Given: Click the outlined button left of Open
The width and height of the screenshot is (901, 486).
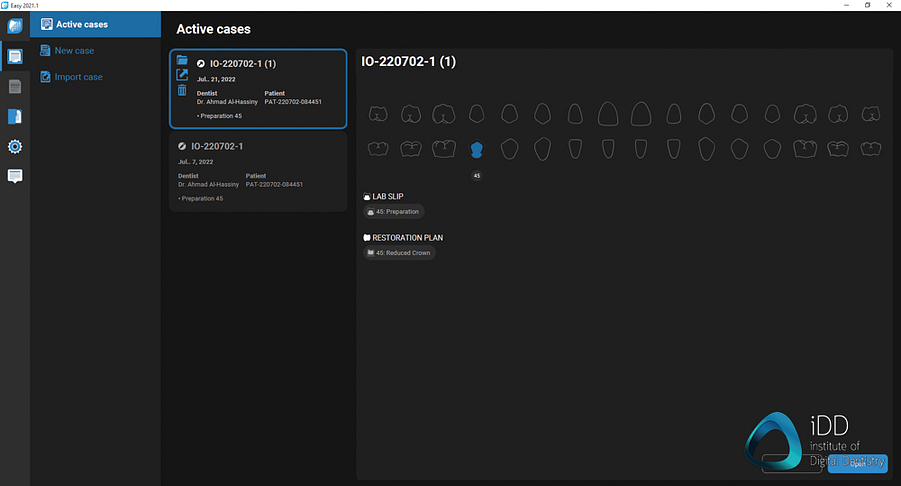Looking at the screenshot, I should click(790, 463).
